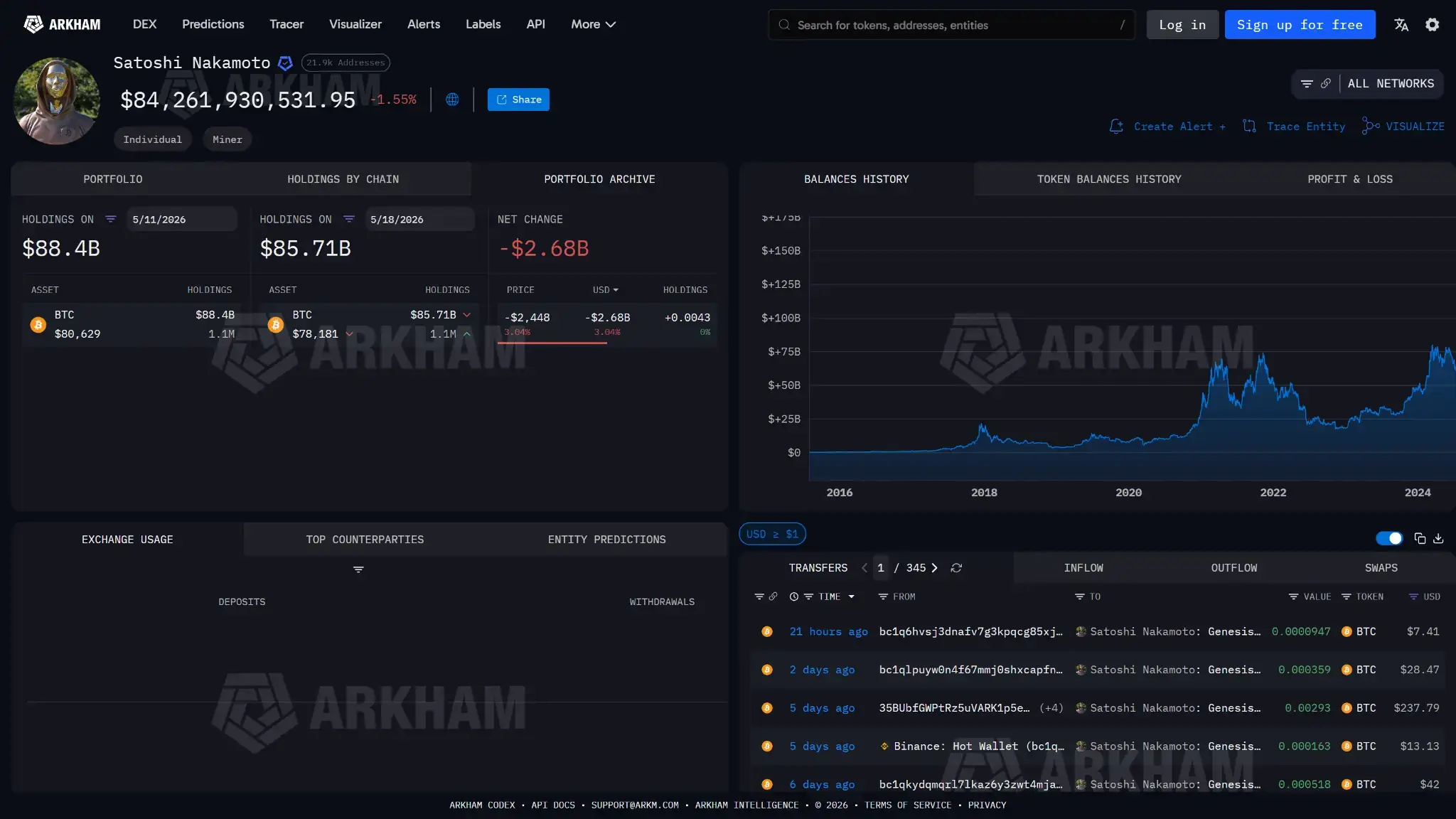Click the Create Alert bell icon
The height and width of the screenshot is (819, 1456).
[1117, 127]
